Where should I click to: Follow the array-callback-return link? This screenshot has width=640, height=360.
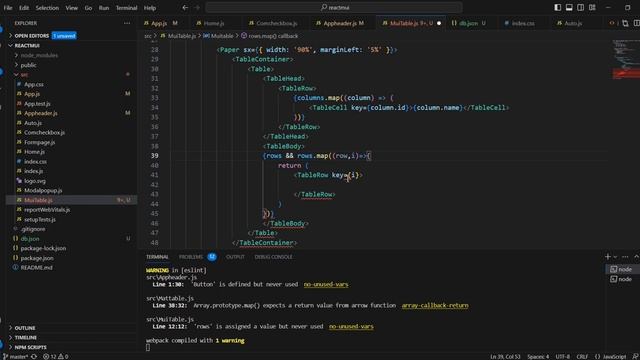(x=435, y=305)
